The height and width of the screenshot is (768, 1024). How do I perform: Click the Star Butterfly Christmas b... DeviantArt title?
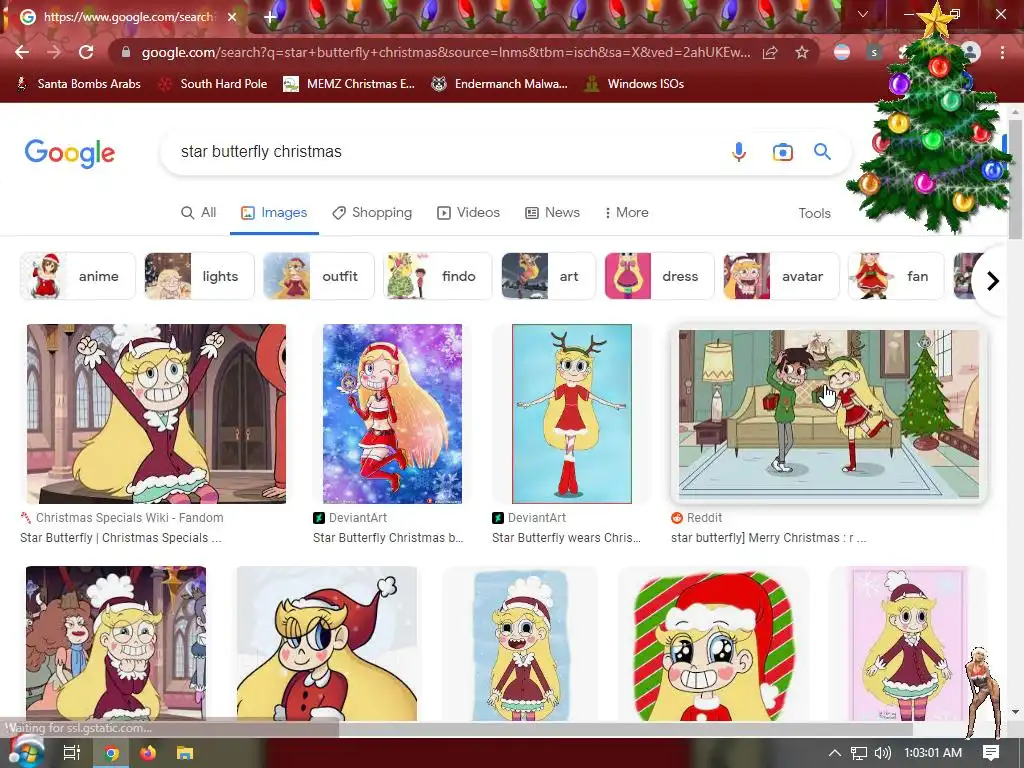tap(388, 537)
